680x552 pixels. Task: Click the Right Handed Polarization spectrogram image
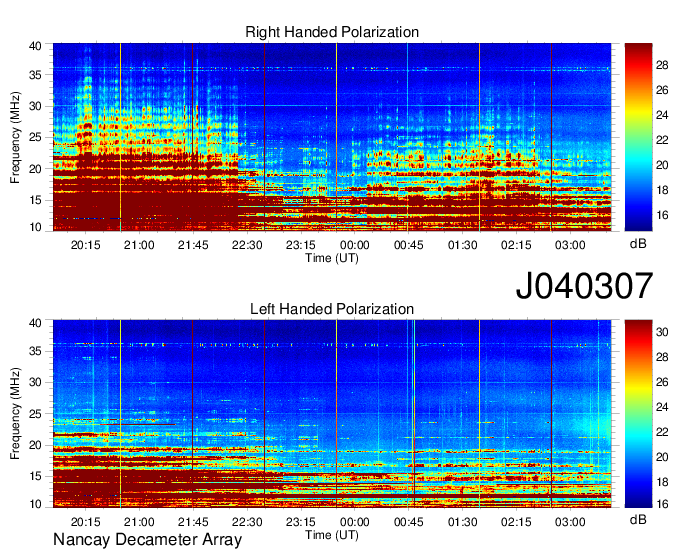click(x=332, y=137)
